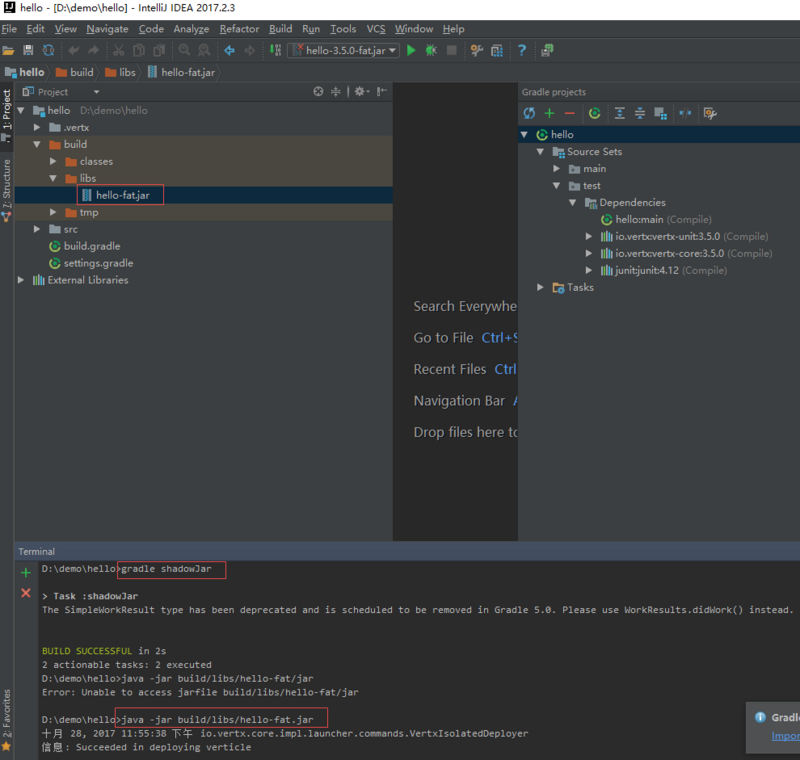Screen dimensions: 800x760
Task: Open run configuration dropdown hello-3.5.0-fat.jar
Action: [343, 50]
